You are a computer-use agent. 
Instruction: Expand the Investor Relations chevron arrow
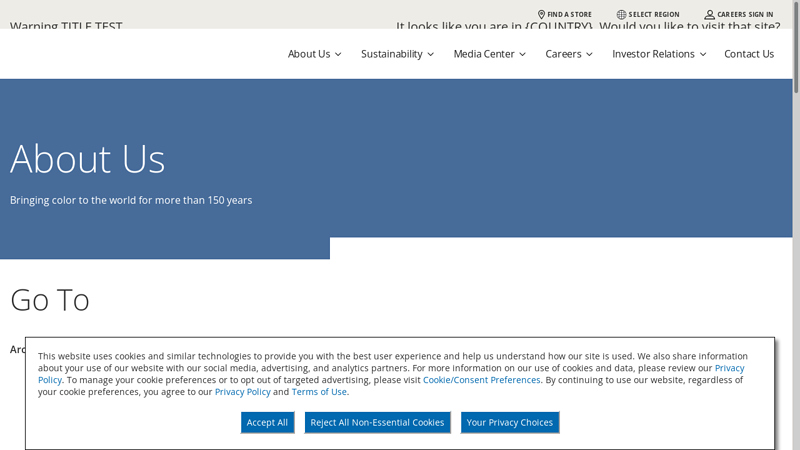coord(703,55)
